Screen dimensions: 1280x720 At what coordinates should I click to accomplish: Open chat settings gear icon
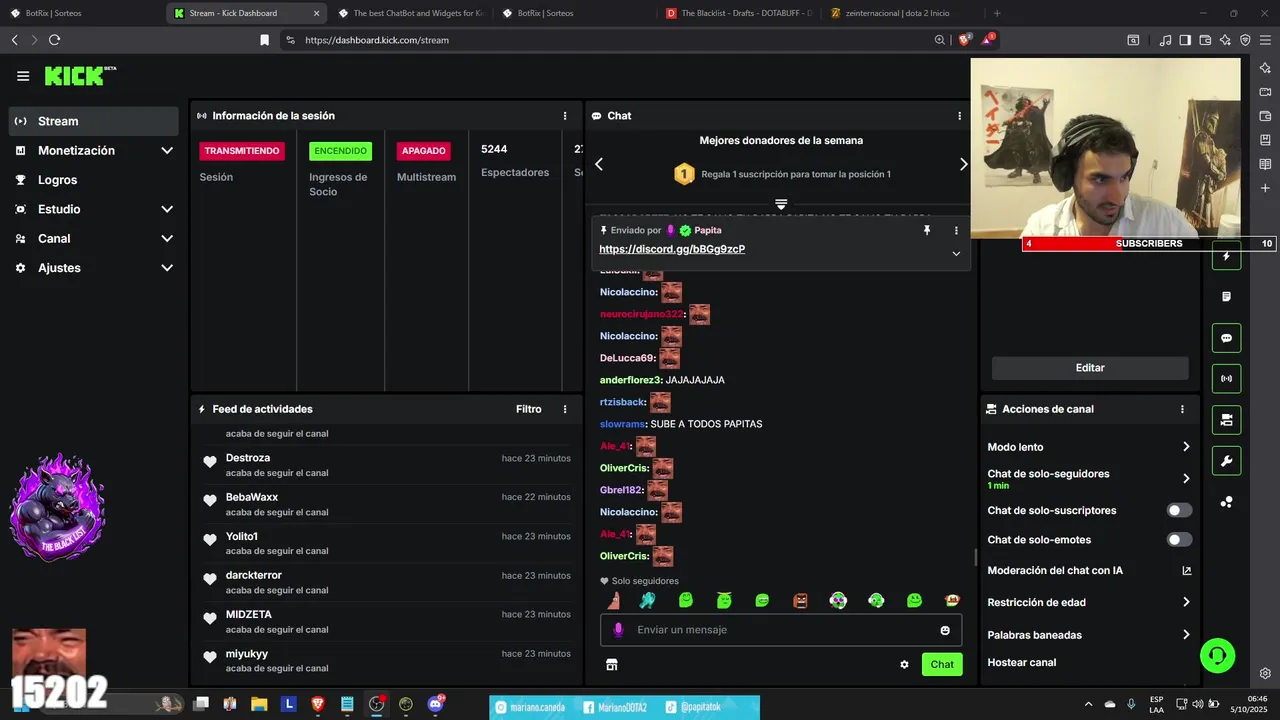point(904,664)
